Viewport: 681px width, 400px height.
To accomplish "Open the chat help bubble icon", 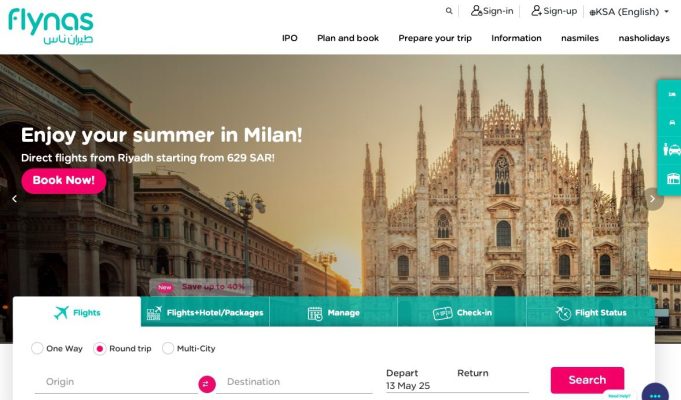I will 655,394.
